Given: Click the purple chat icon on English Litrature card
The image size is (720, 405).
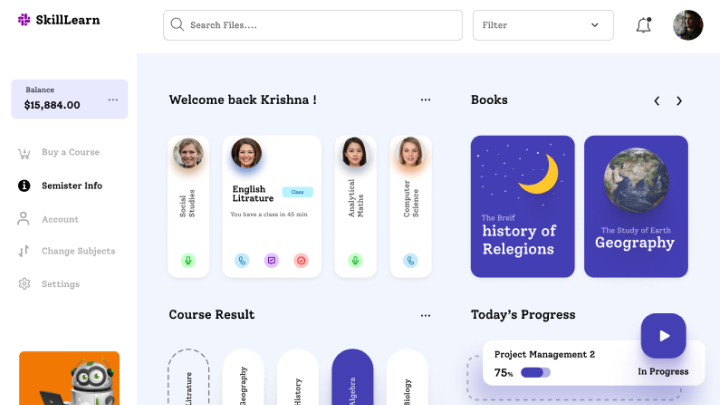Looking at the screenshot, I should [271, 260].
